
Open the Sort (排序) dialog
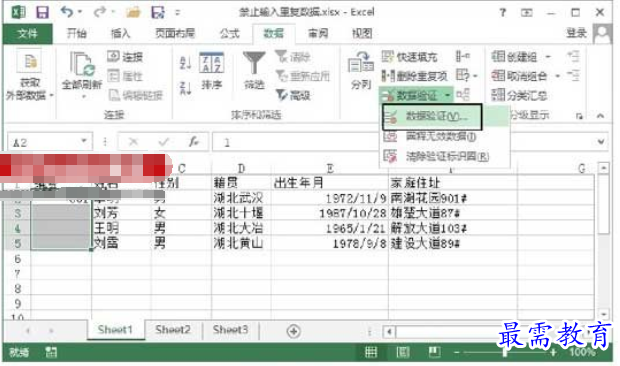(212, 71)
